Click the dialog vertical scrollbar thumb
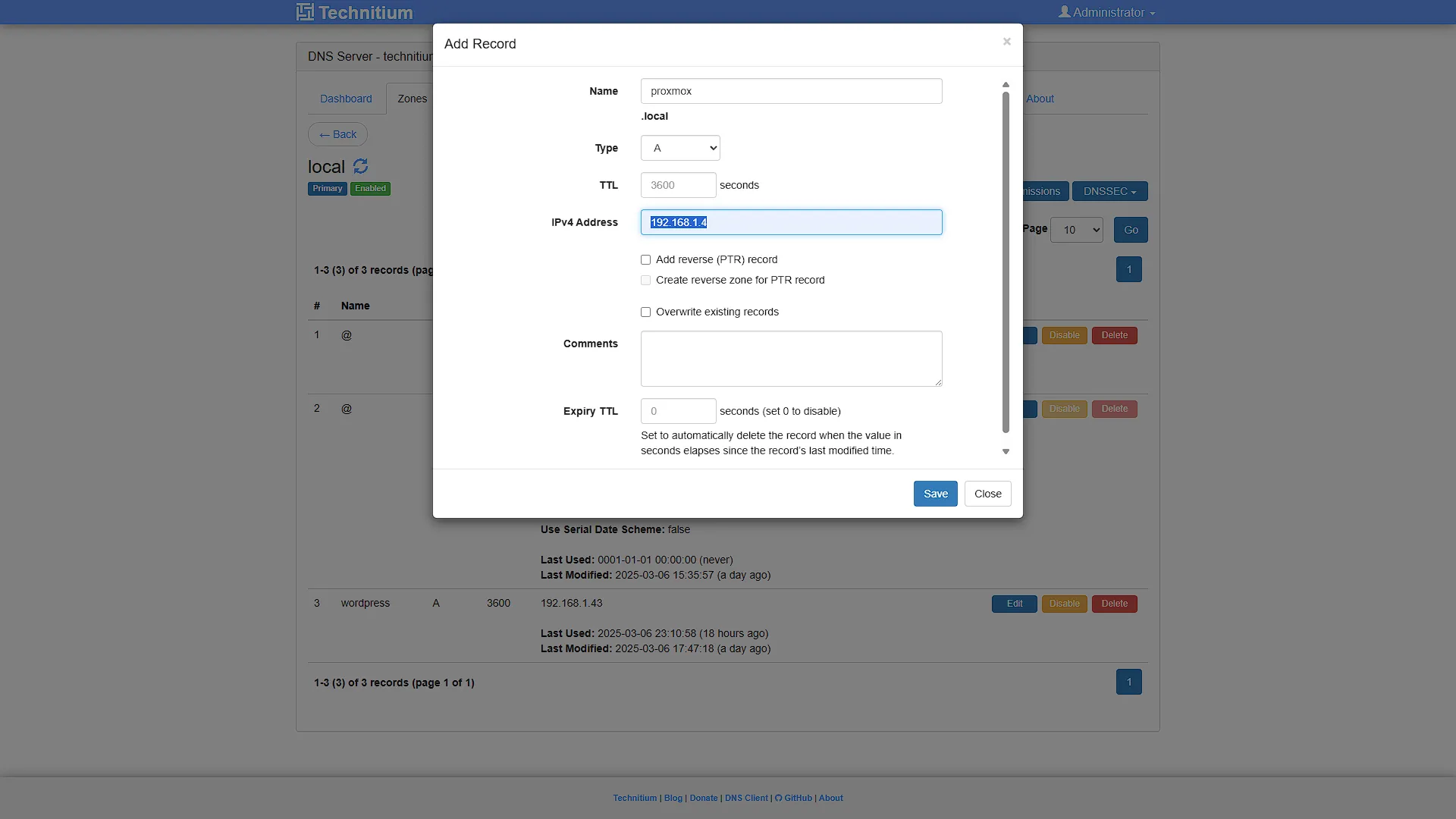This screenshot has width=1456, height=819. tap(1006, 262)
